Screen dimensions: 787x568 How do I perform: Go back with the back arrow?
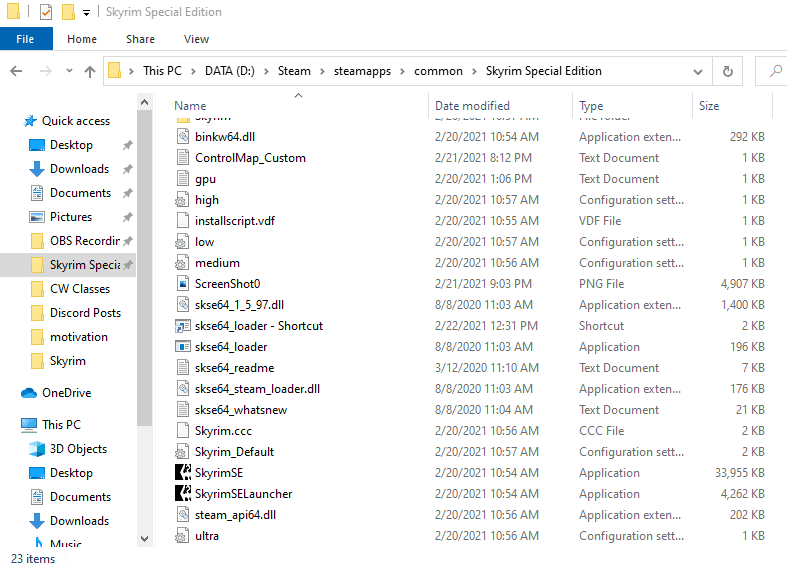pos(16,71)
